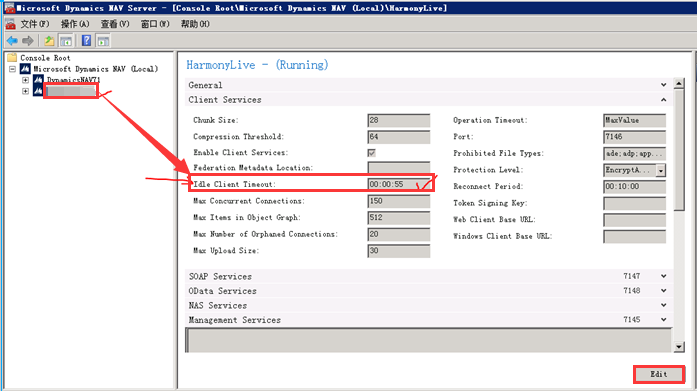The image size is (697, 391).
Task: Click the Operation Timeout field
Action: click(634, 120)
